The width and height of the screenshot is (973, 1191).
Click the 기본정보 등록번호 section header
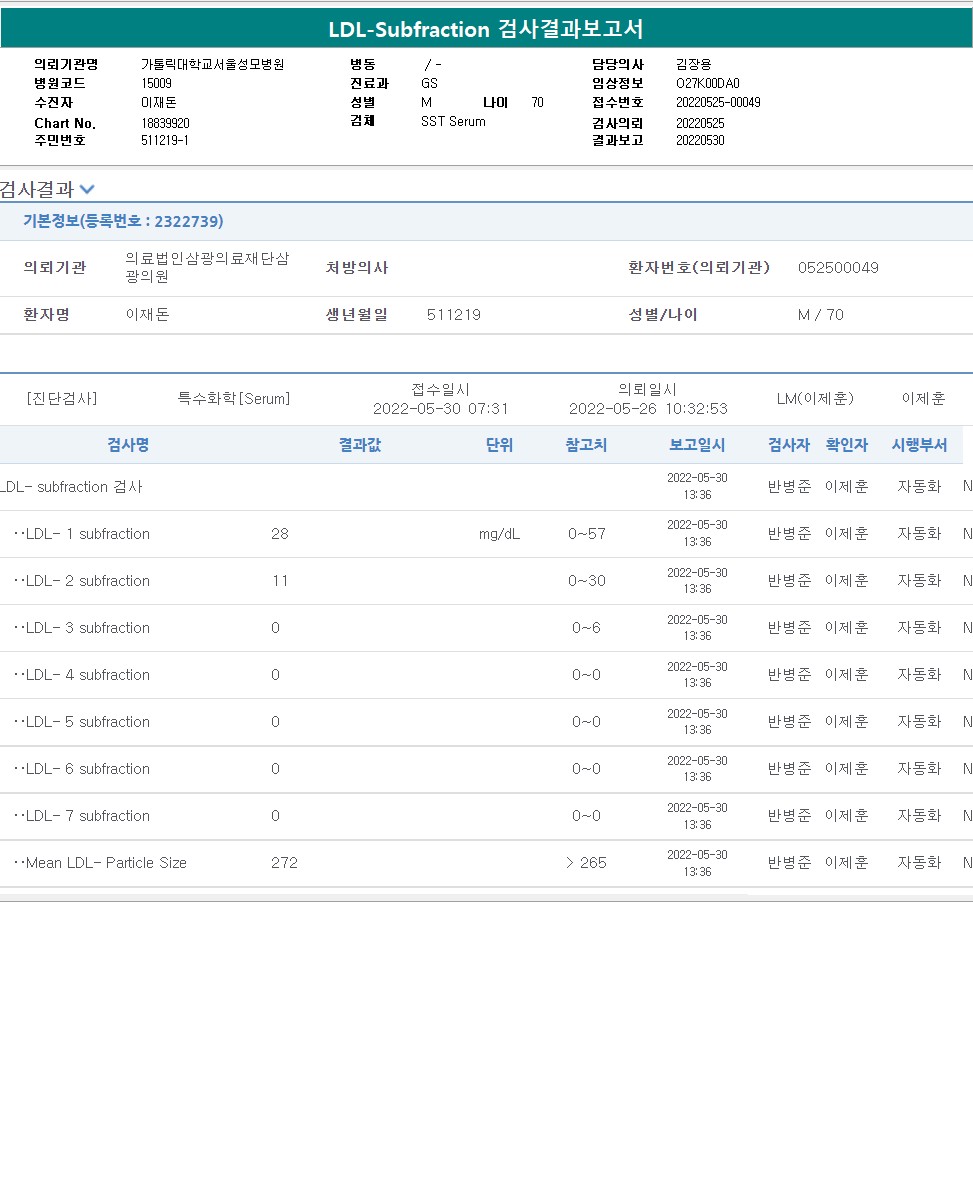[x=123, y=221]
